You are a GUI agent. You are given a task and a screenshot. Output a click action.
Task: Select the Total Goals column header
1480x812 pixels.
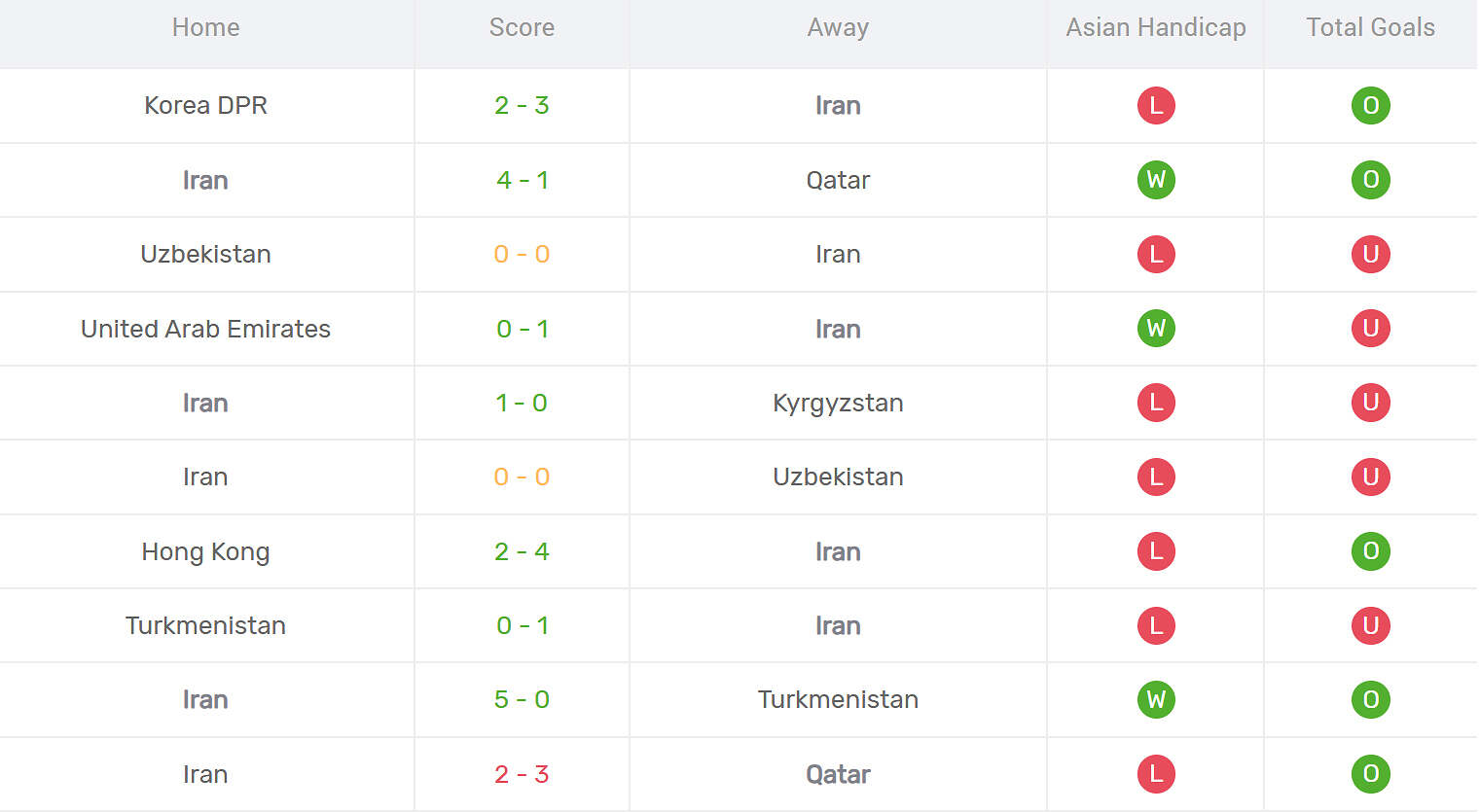coord(1370,27)
